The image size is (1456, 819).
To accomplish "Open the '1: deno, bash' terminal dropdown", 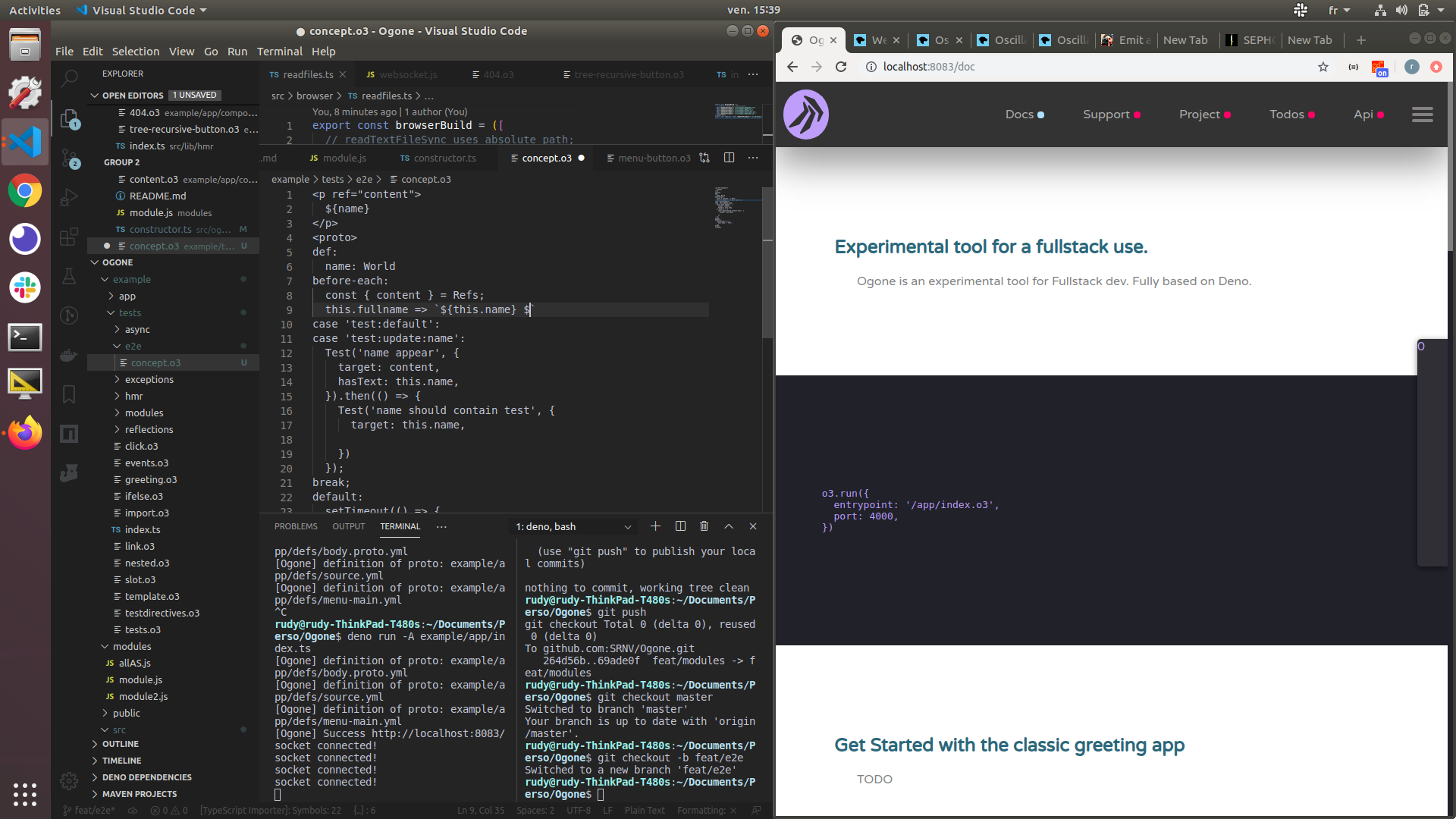I will coord(573,526).
